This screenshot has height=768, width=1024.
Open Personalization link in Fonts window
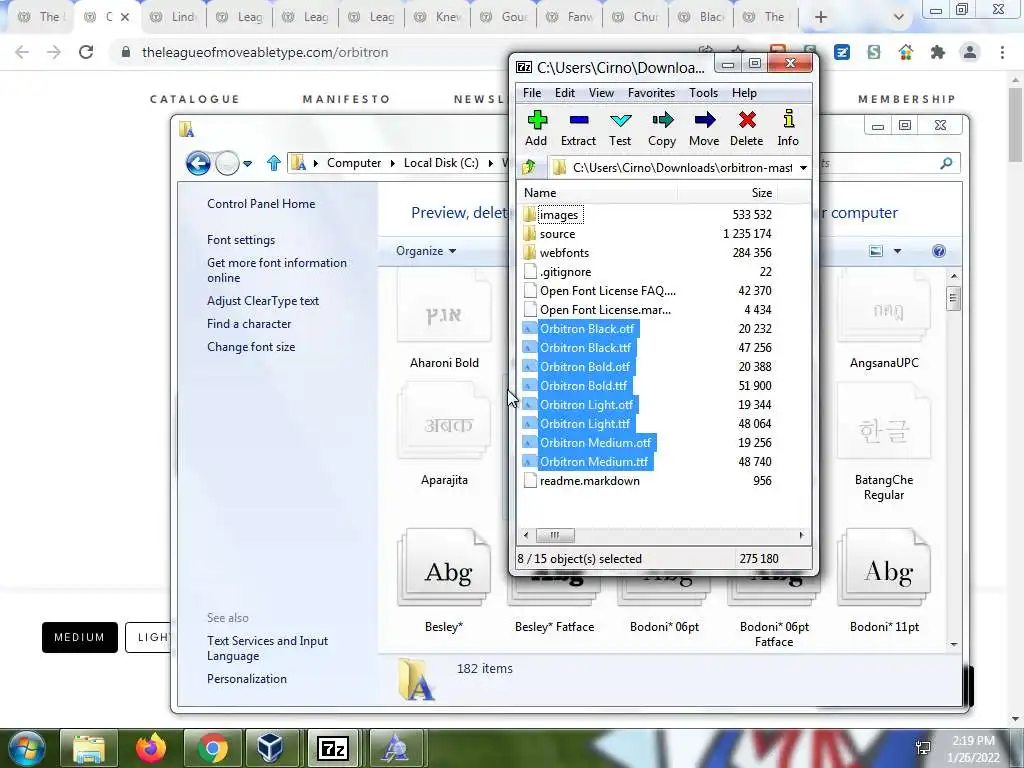[x=247, y=679]
